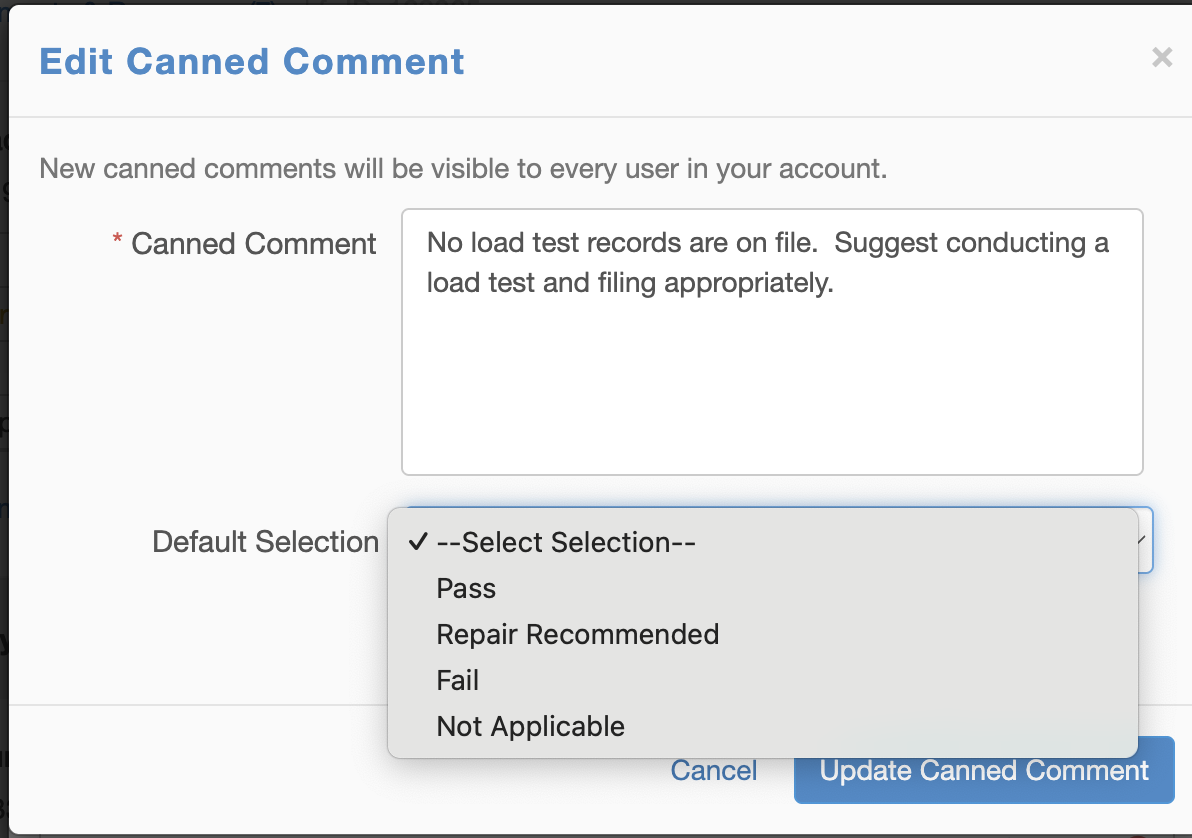The image size is (1192, 838).
Task: Click the 'load test and filing appropriately' line
Action: (630, 283)
